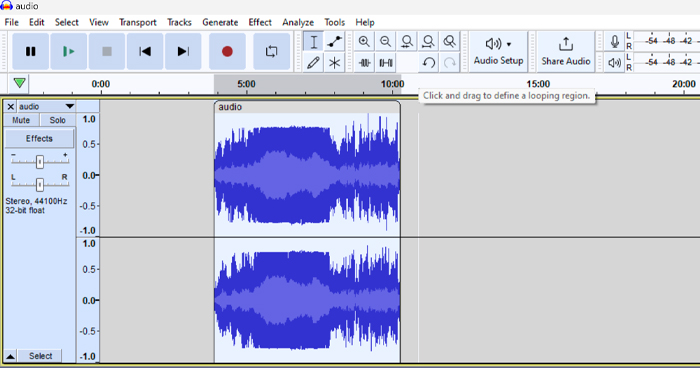Click the Zoom Out magnifier icon

coord(385,42)
